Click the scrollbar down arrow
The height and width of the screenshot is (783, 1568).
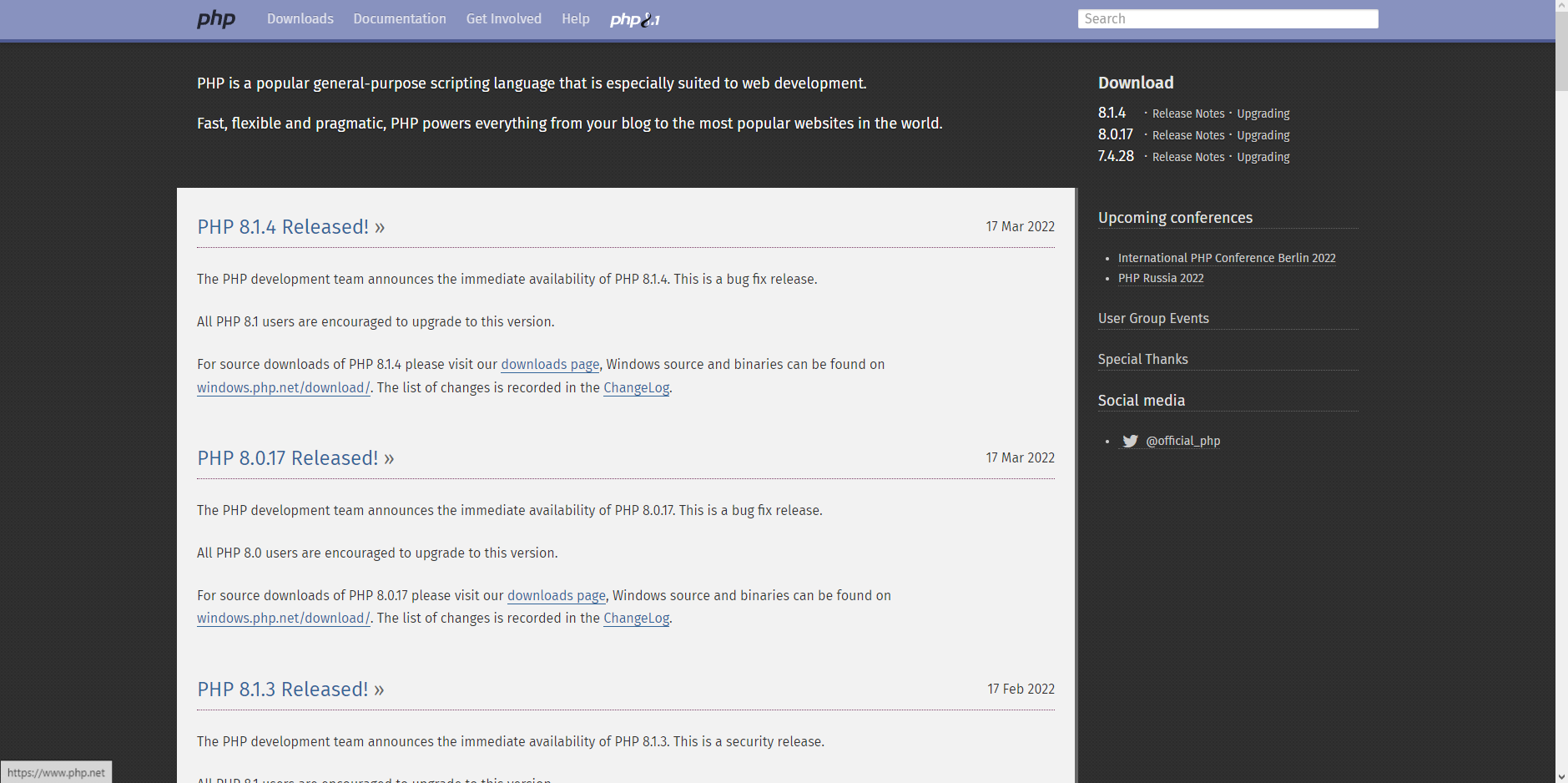coord(1560,775)
